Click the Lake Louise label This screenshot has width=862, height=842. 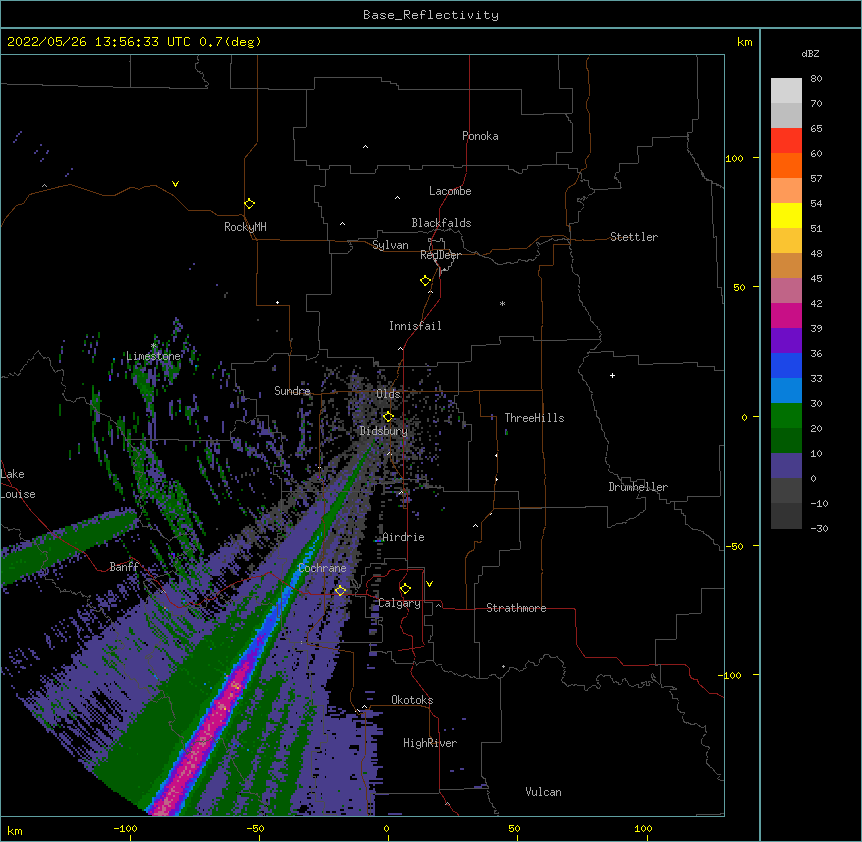(x=18, y=484)
